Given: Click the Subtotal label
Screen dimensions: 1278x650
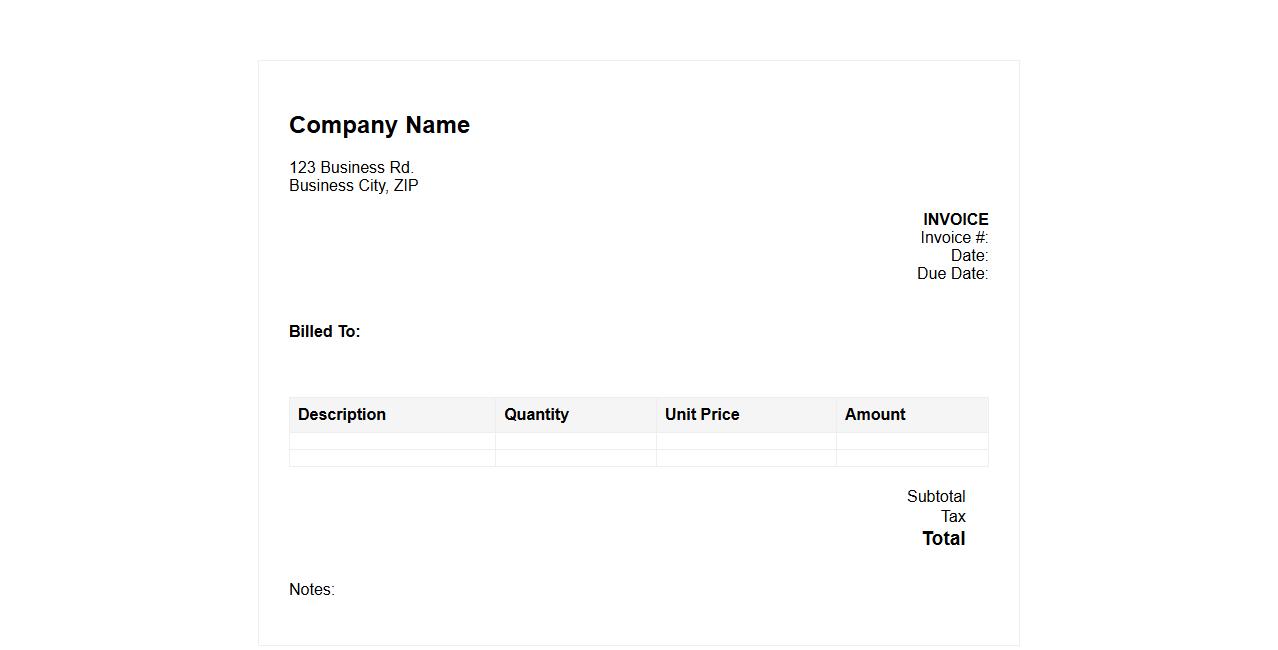Looking at the screenshot, I should (936, 496).
